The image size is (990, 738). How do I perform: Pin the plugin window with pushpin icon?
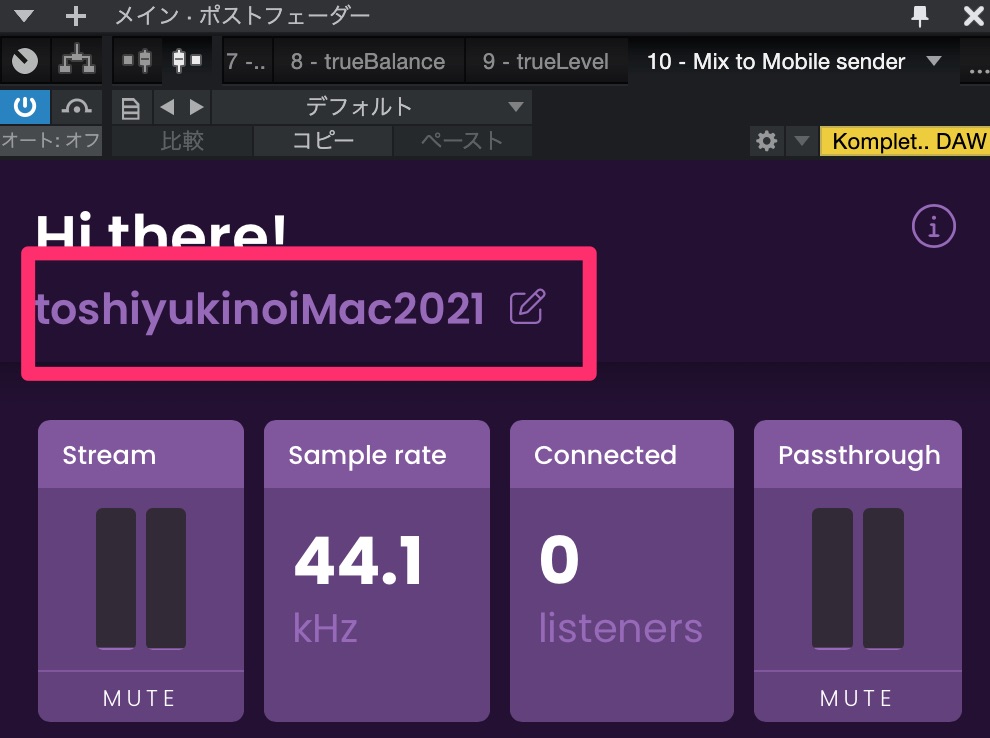point(920,16)
